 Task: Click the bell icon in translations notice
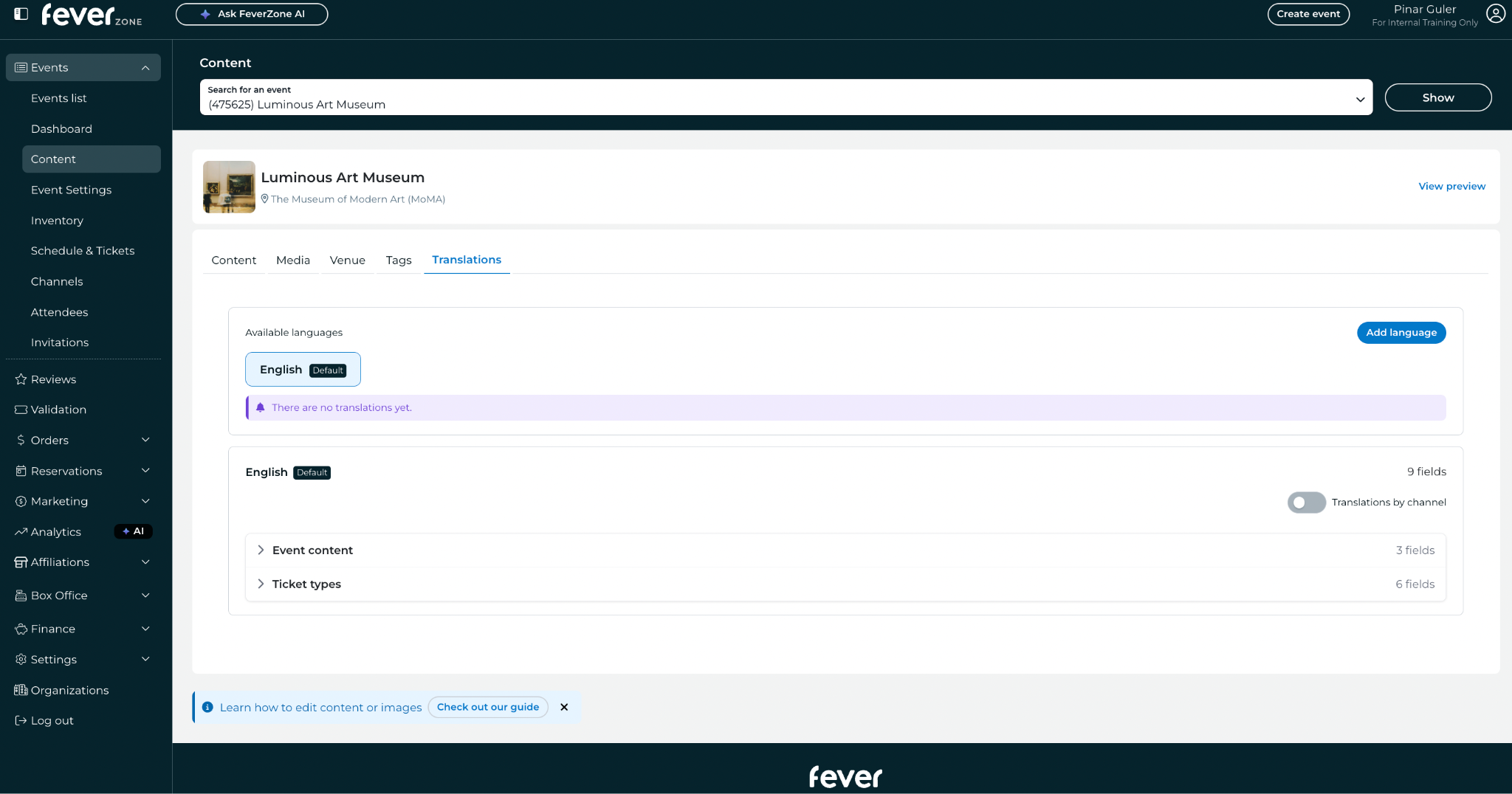[261, 407]
